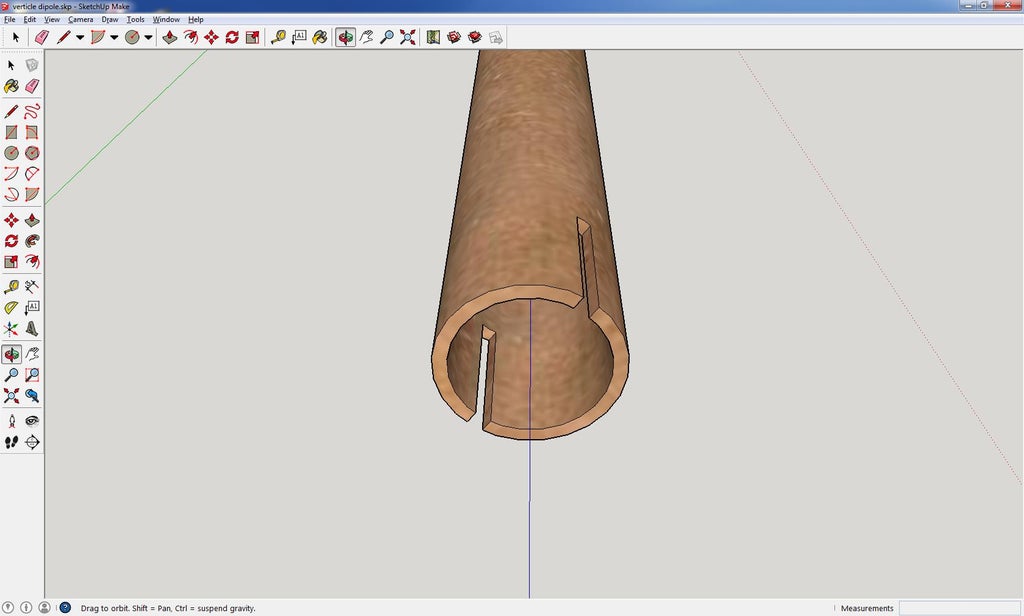Pick the Freehand drawing tool
Viewport: 1024px width, 616px height.
[32, 111]
